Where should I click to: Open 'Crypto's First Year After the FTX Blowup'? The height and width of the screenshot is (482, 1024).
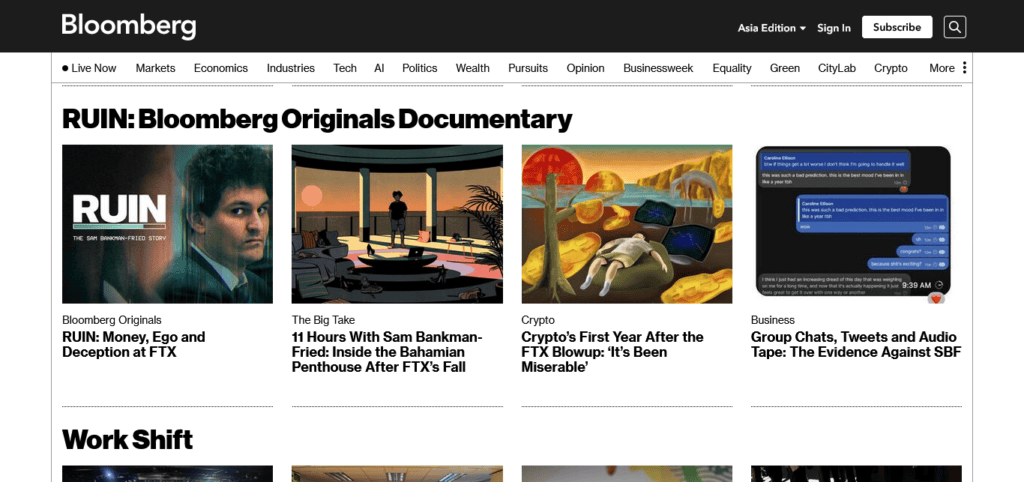pos(612,352)
